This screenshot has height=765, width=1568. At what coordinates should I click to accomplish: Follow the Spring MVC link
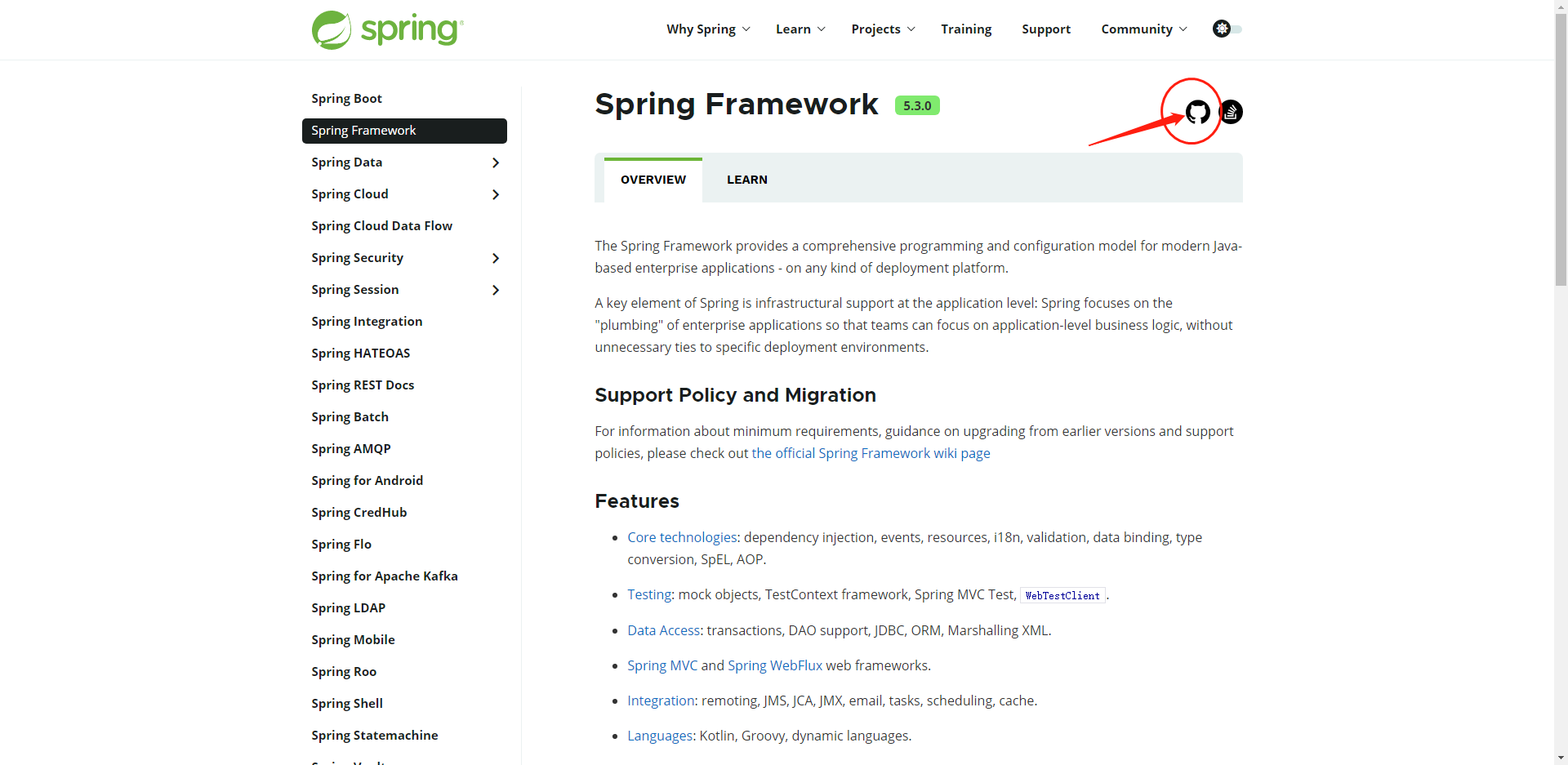662,665
